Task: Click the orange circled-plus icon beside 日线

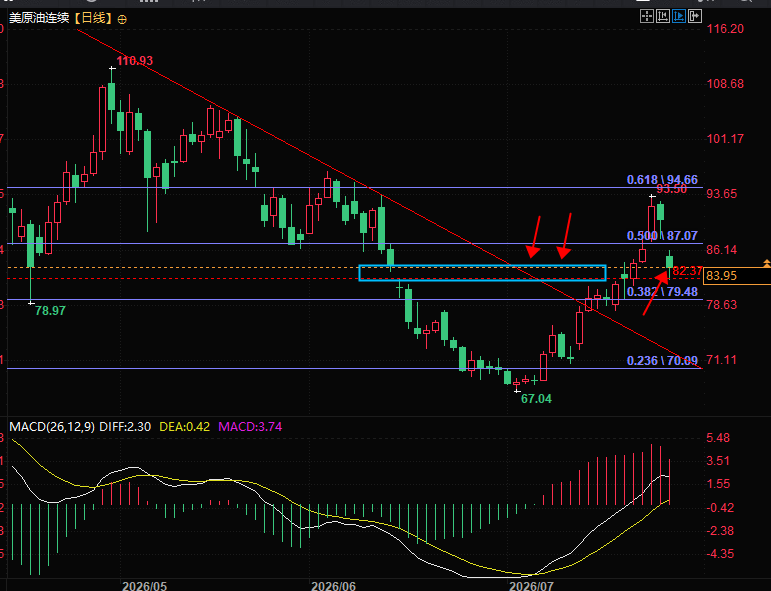Action: (122, 20)
